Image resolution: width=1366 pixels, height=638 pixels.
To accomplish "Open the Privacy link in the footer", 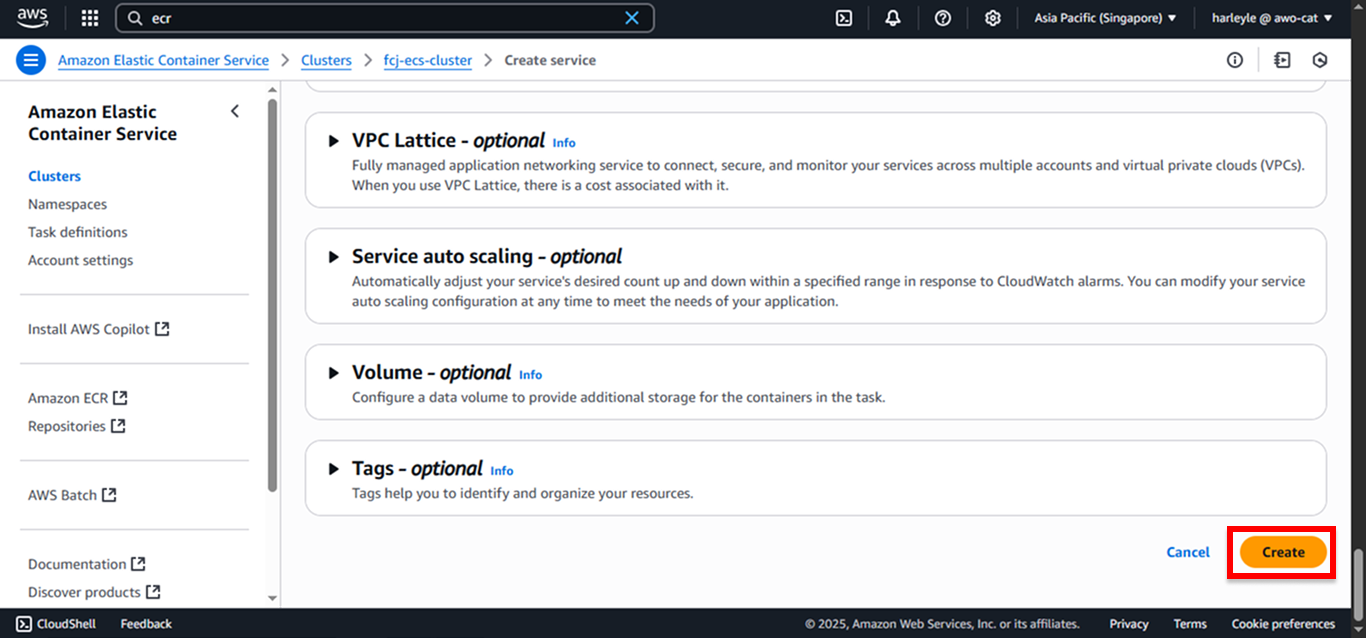I will 1129,624.
